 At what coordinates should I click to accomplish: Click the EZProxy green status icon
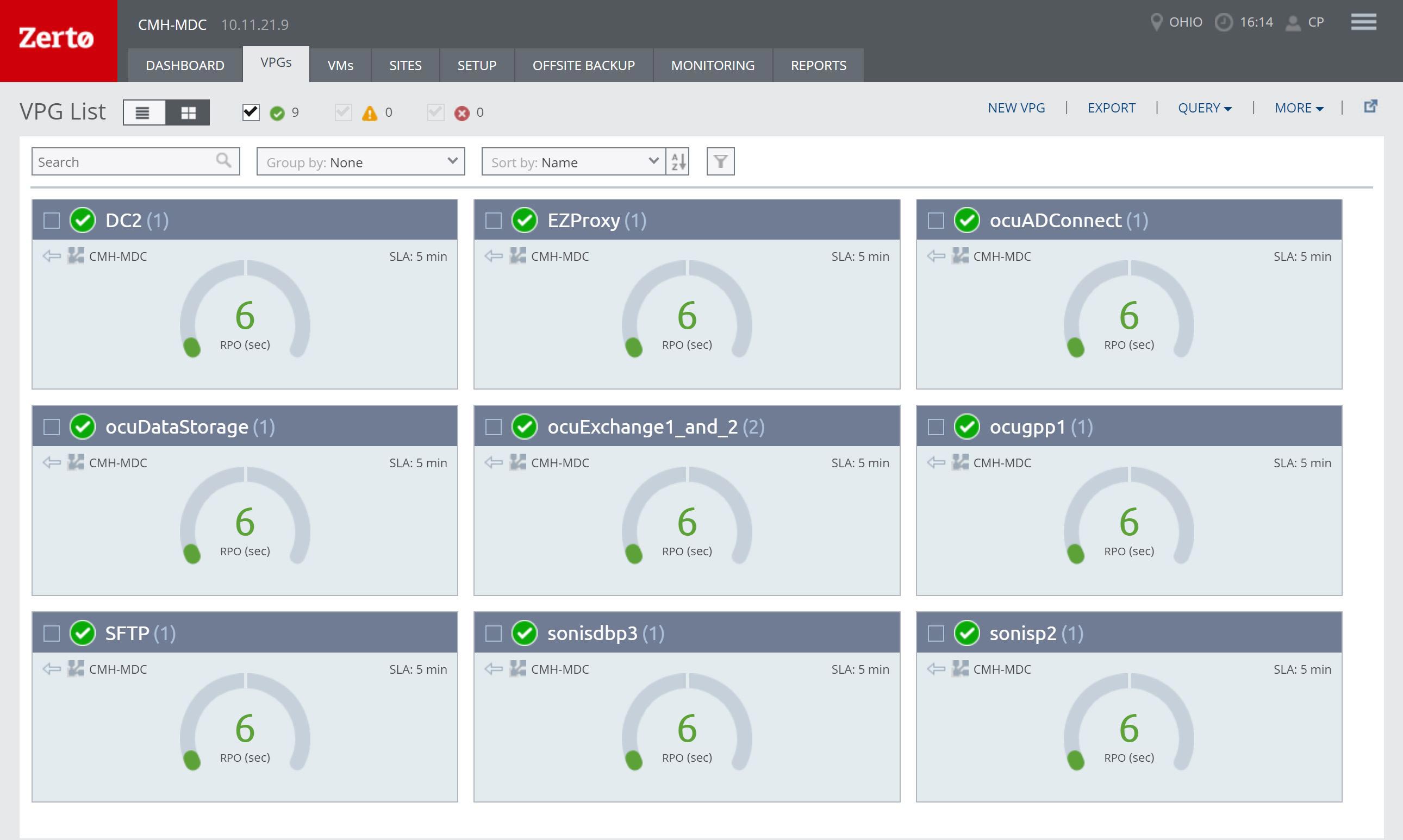pos(524,220)
